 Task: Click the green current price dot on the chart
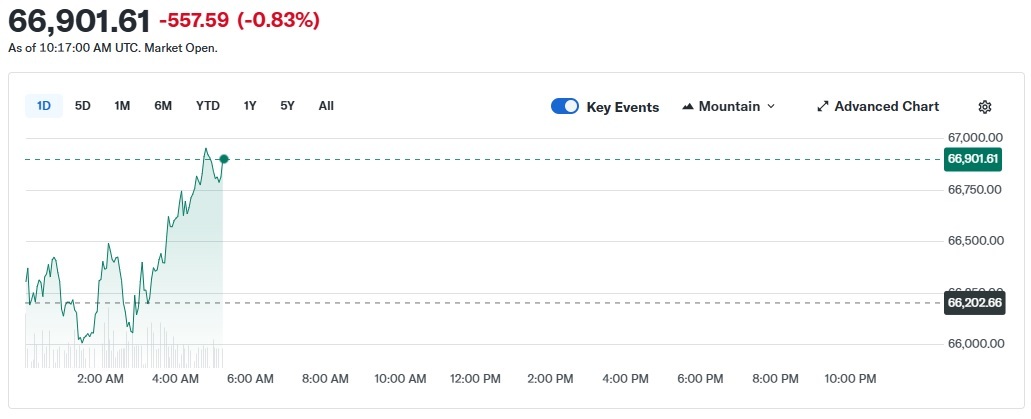(224, 159)
